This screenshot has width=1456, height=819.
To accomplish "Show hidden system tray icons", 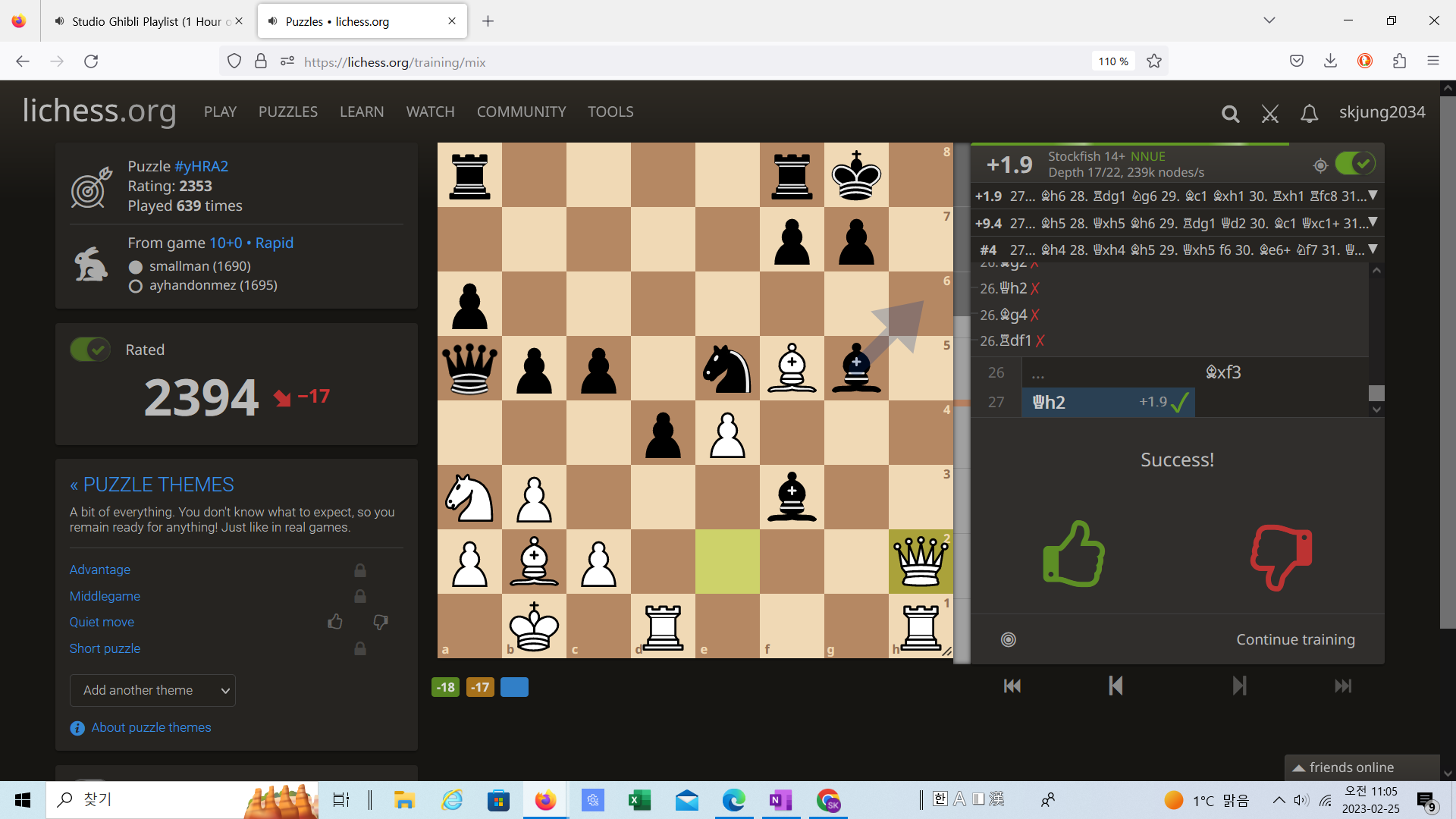I will point(1279,800).
